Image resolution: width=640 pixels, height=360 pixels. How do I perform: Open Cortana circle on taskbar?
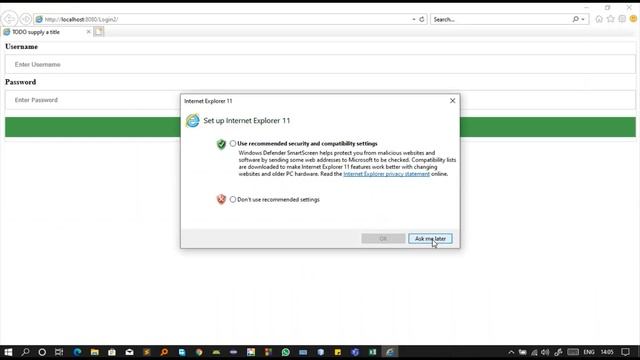(x=42, y=352)
